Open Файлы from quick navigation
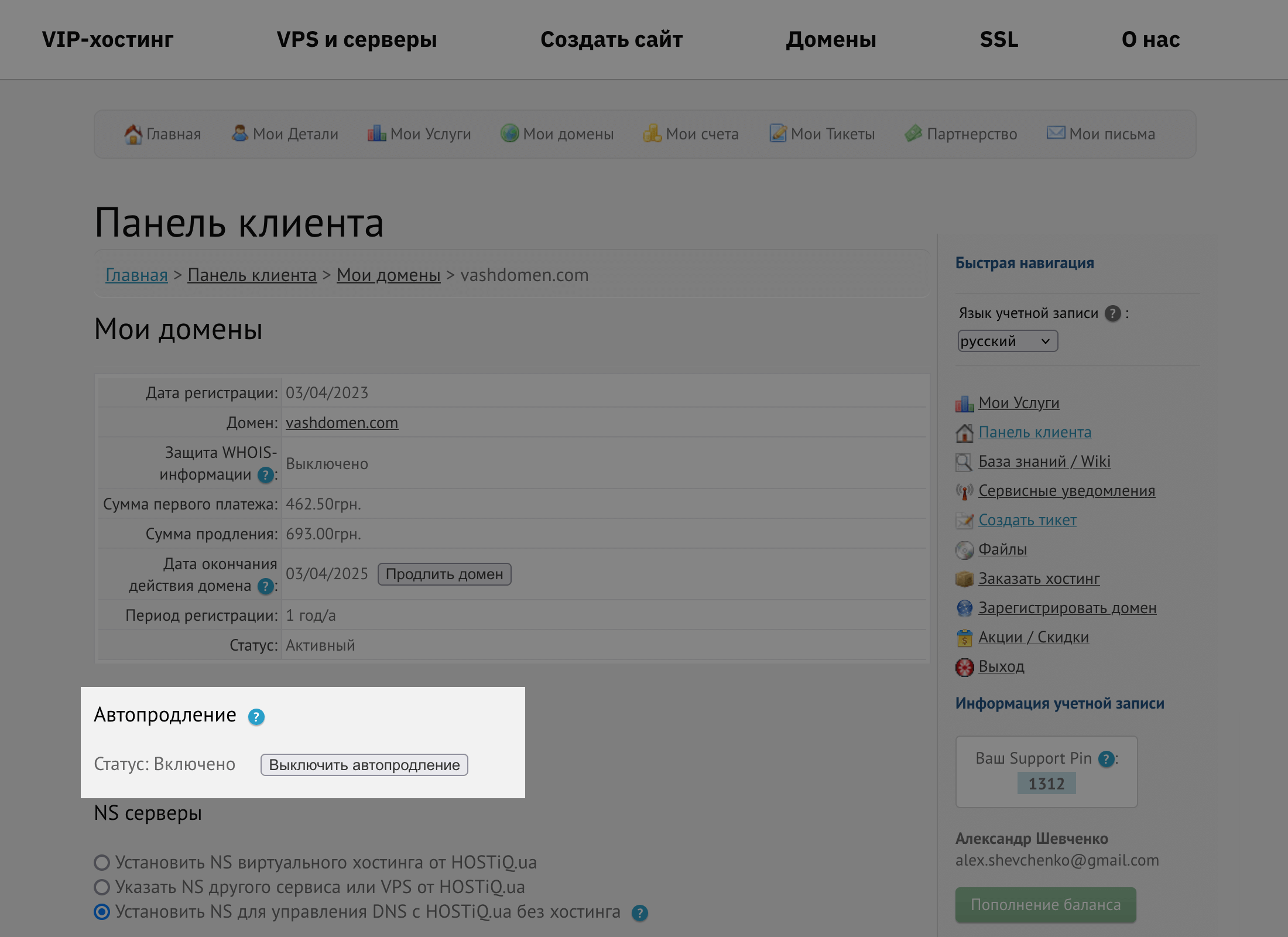The width and height of the screenshot is (1288, 937). 1003,548
